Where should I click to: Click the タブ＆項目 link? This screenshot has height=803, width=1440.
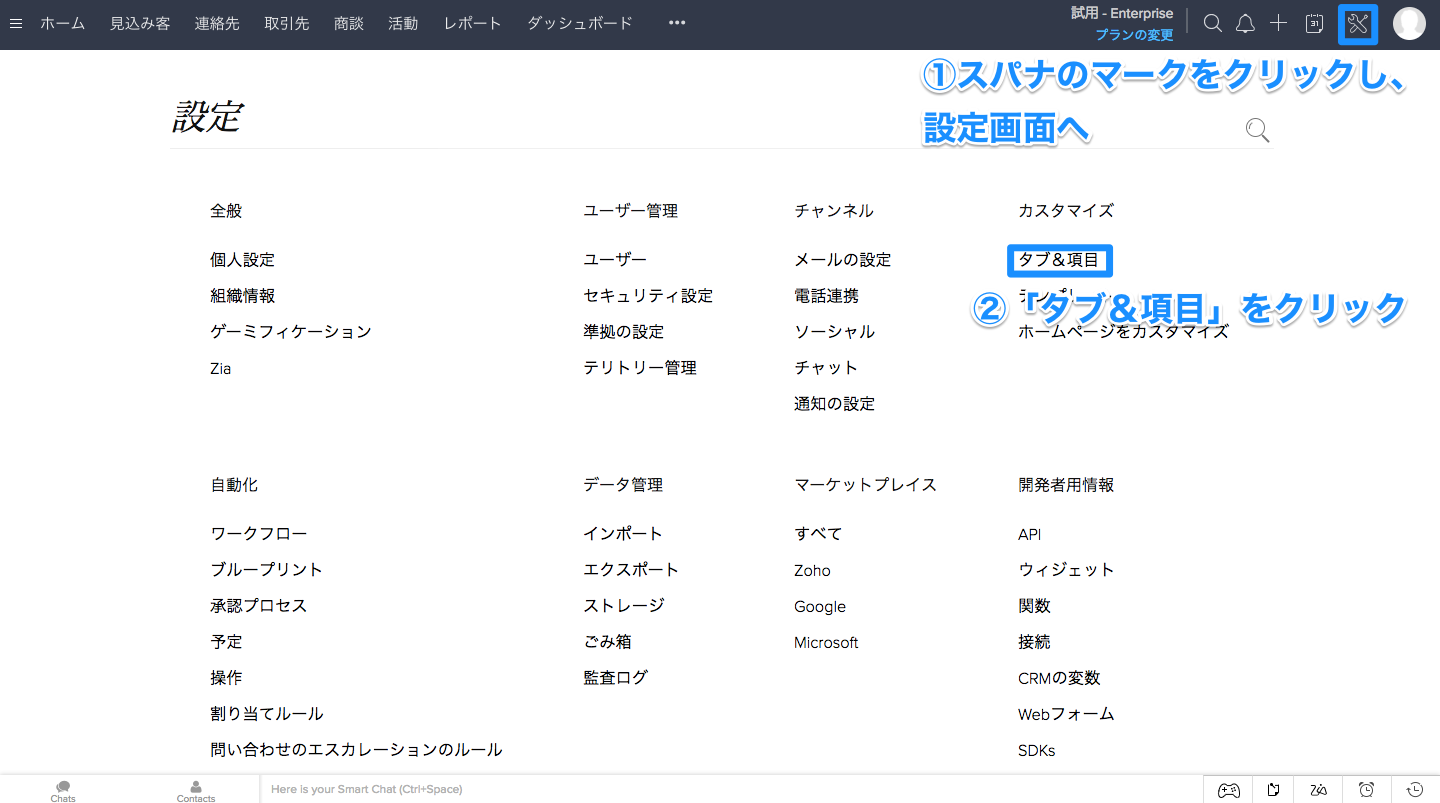[x=1059, y=260]
